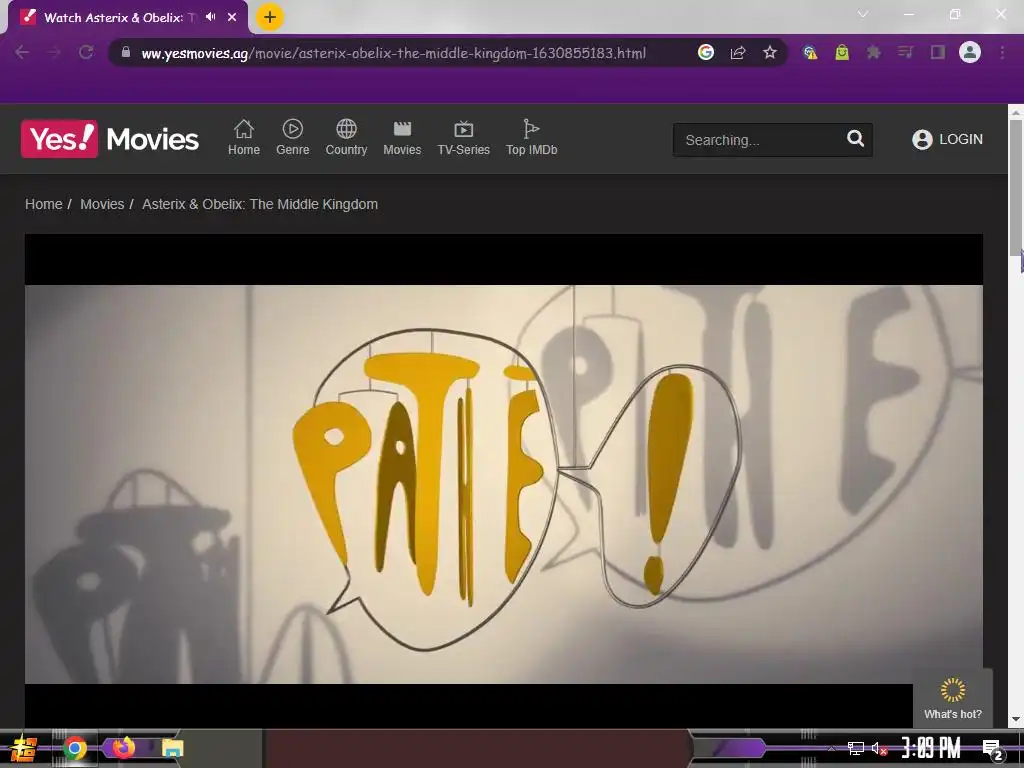
Task: Show hidden tray icons chevron
Action: [831, 748]
